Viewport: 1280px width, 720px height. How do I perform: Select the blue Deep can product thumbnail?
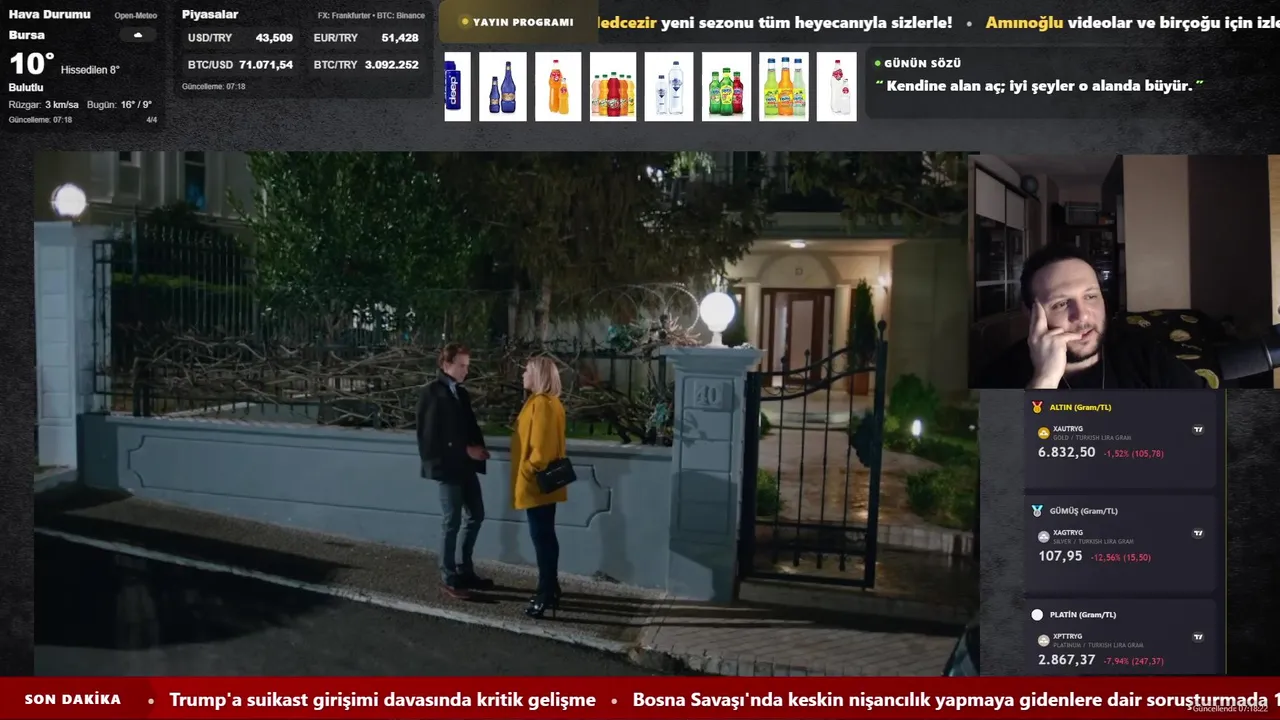coord(457,87)
